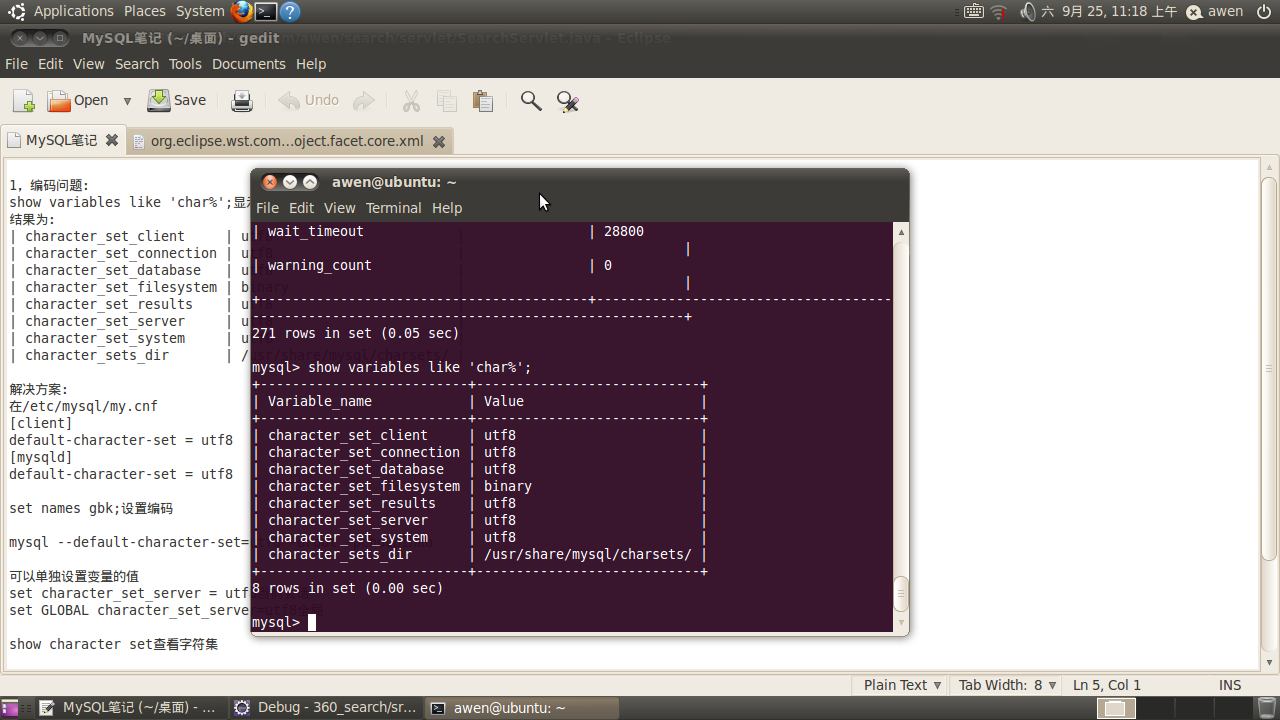The height and width of the screenshot is (720, 1280).
Task: Open the System menu in top panel
Action: pos(200,12)
